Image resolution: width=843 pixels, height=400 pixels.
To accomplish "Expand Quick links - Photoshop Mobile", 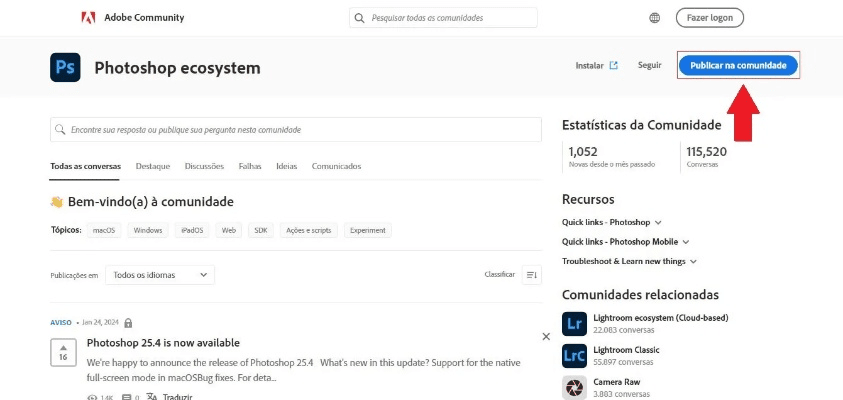I will (626, 242).
